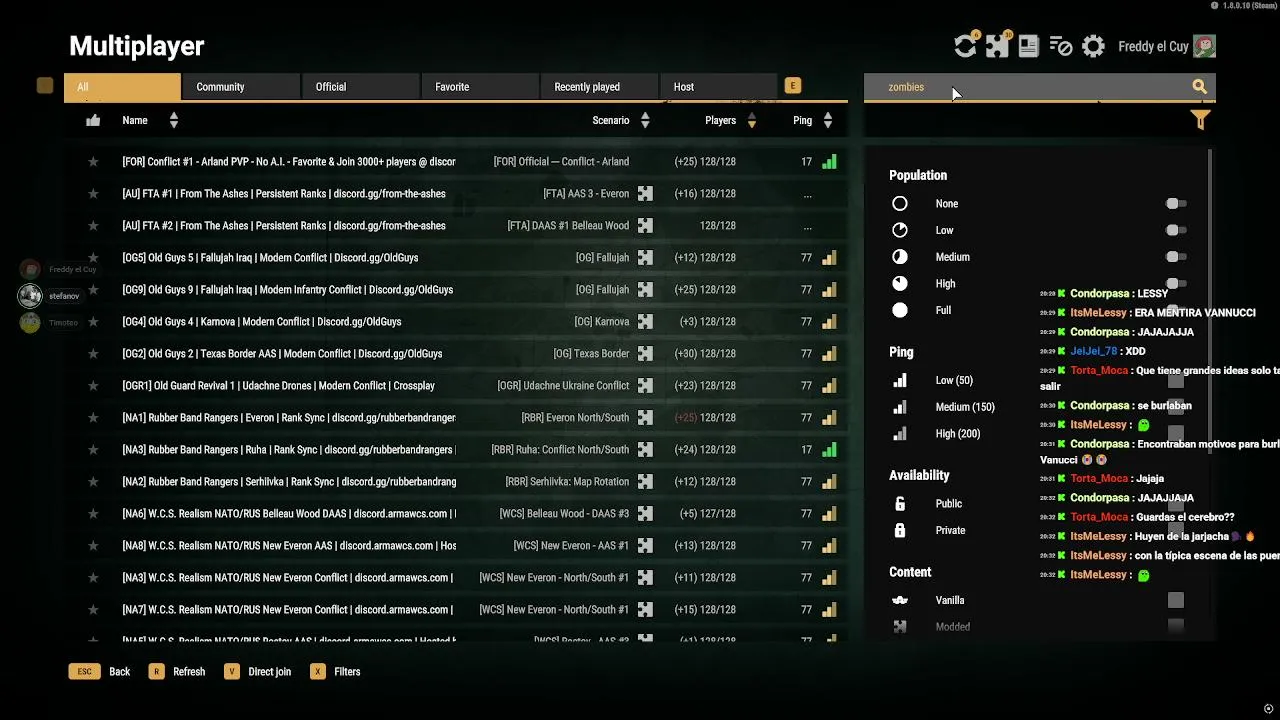
Task: Click the Filters button
Action: 336,672
